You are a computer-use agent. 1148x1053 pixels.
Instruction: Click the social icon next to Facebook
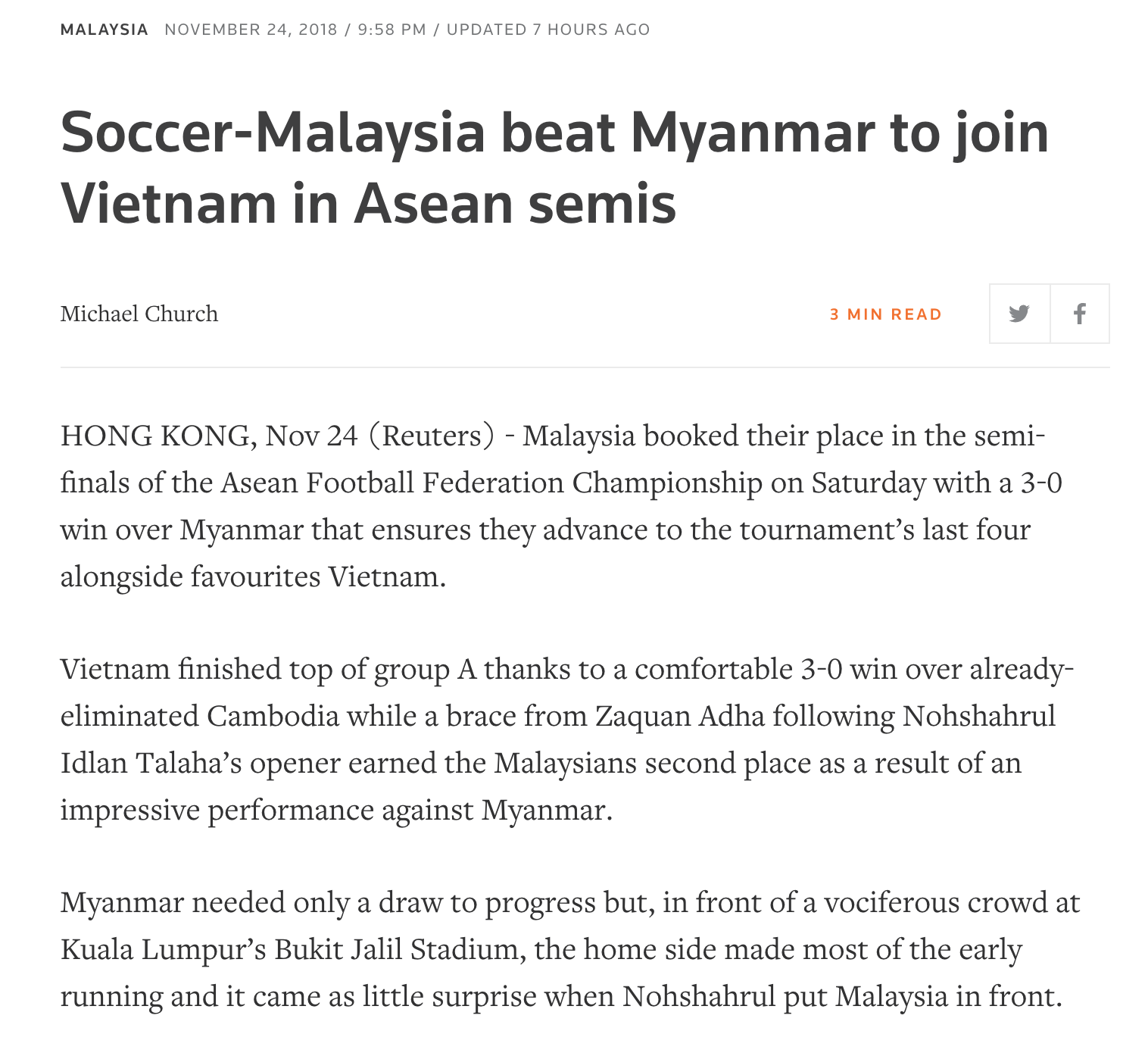point(1019,314)
